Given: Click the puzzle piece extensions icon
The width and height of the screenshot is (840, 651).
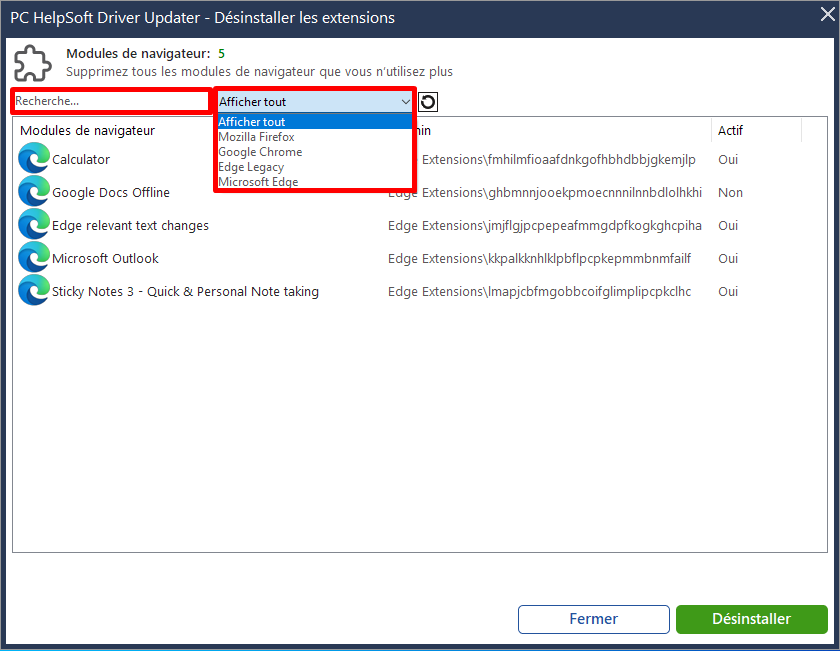Looking at the screenshot, I should 32,63.
